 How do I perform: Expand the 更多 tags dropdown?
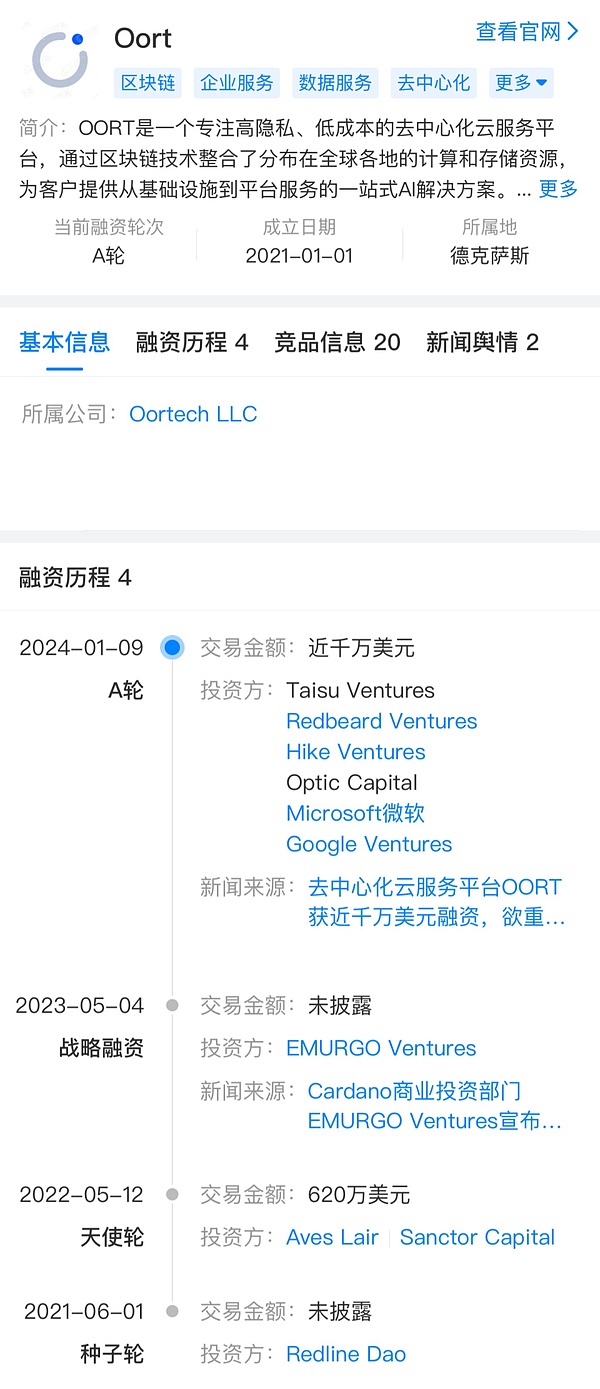tap(521, 83)
